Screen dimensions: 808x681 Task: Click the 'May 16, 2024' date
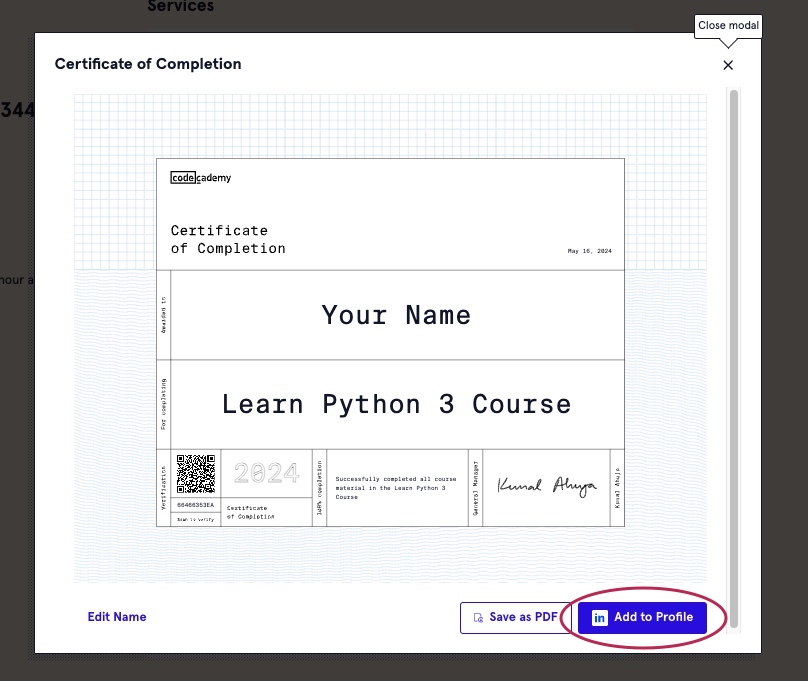point(590,251)
